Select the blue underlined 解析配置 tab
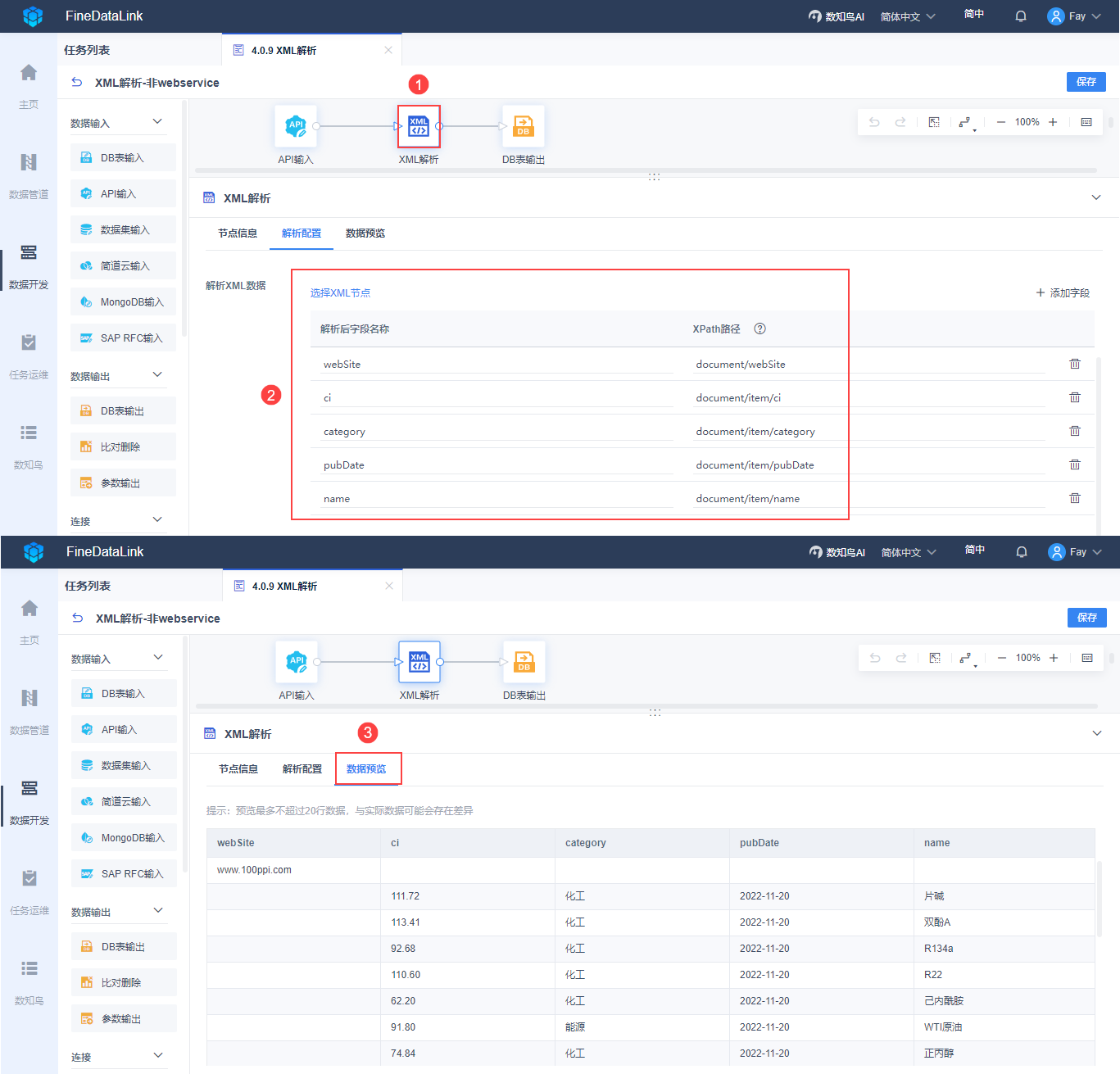Screen dimensions: 1120x1074 click(302, 233)
